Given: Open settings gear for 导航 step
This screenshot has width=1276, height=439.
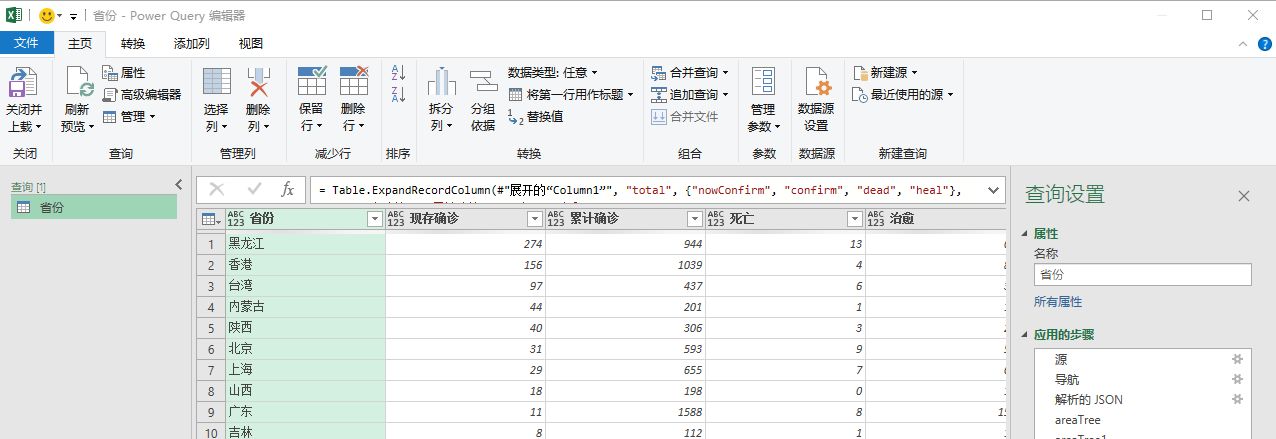Looking at the screenshot, I should (x=1237, y=379).
